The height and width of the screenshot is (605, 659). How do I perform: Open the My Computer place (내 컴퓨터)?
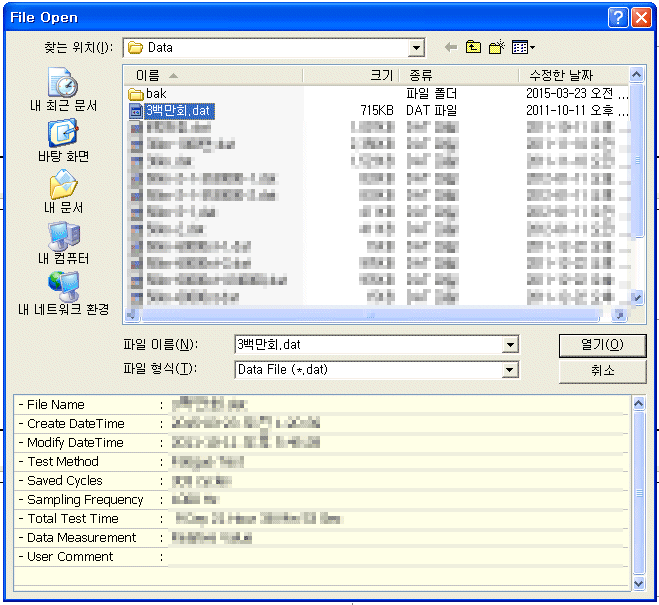63,243
